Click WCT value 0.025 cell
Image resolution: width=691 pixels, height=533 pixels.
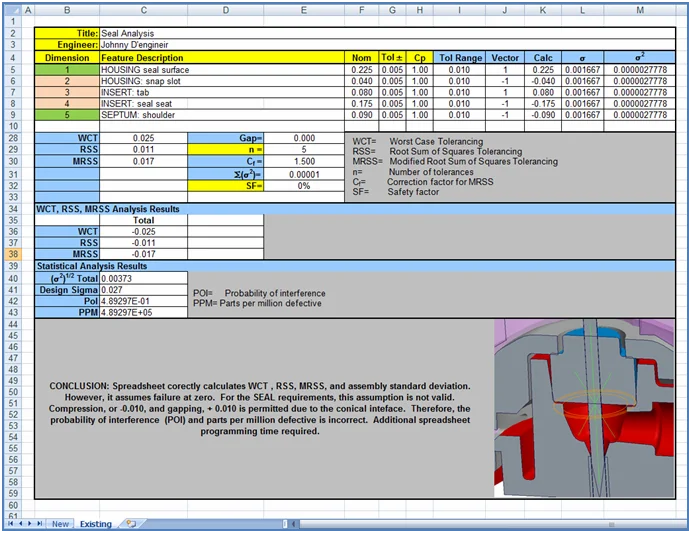(144, 138)
